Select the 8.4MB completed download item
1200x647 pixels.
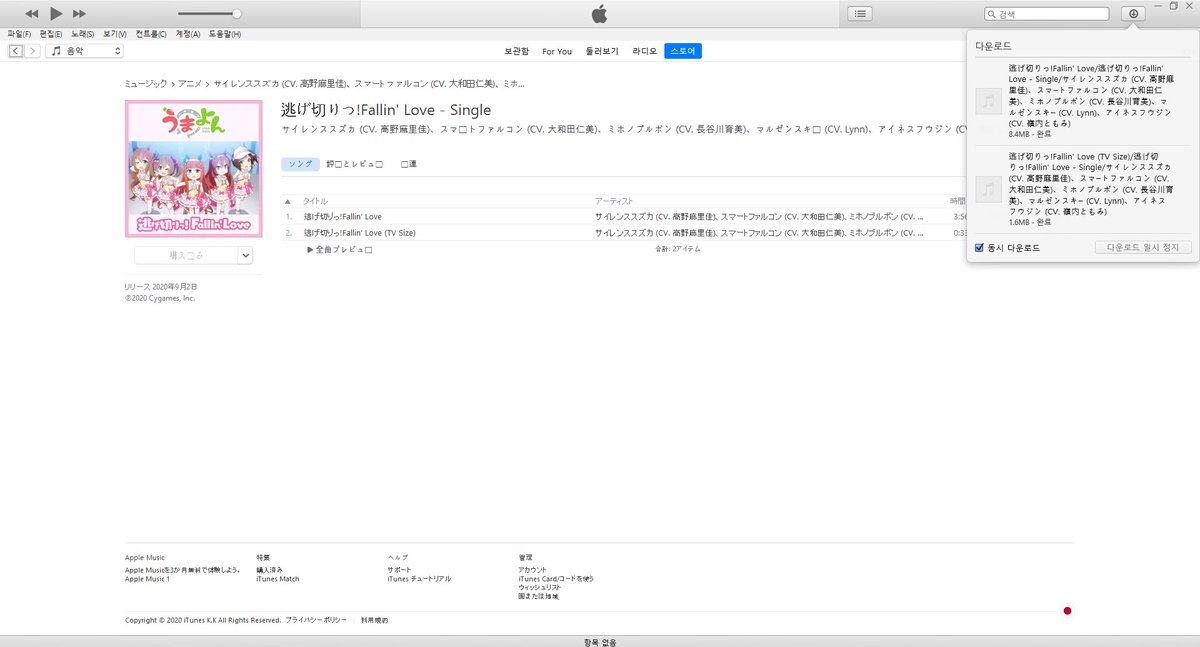tap(1083, 101)
